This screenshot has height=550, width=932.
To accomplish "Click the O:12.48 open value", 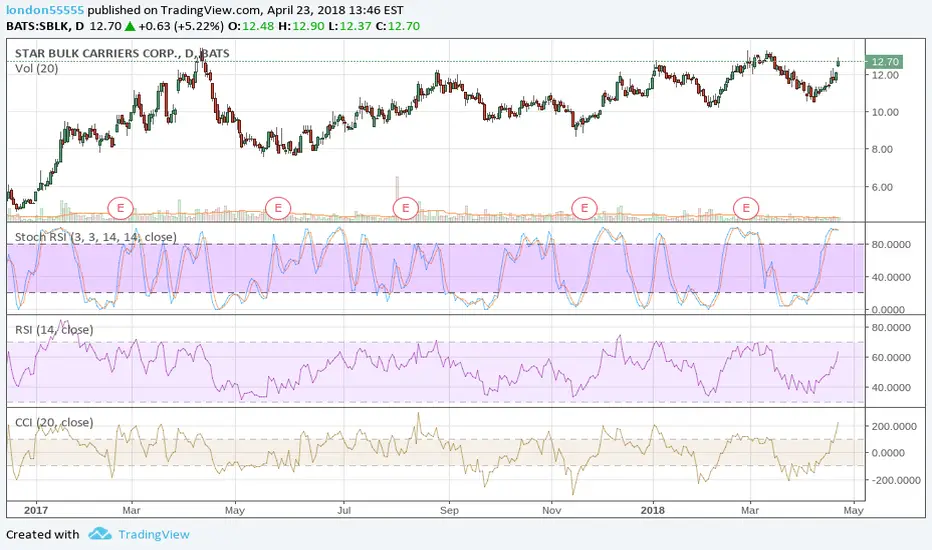I will (x=251, y=26).
